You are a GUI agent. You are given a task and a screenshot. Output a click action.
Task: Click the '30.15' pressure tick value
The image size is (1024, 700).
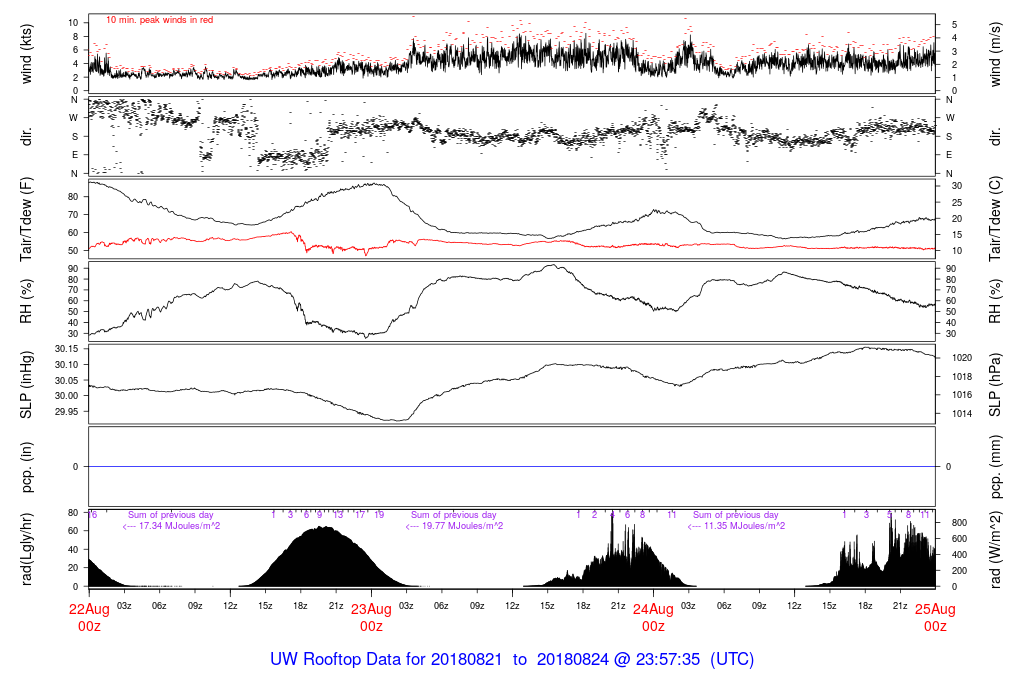(67, 349)
